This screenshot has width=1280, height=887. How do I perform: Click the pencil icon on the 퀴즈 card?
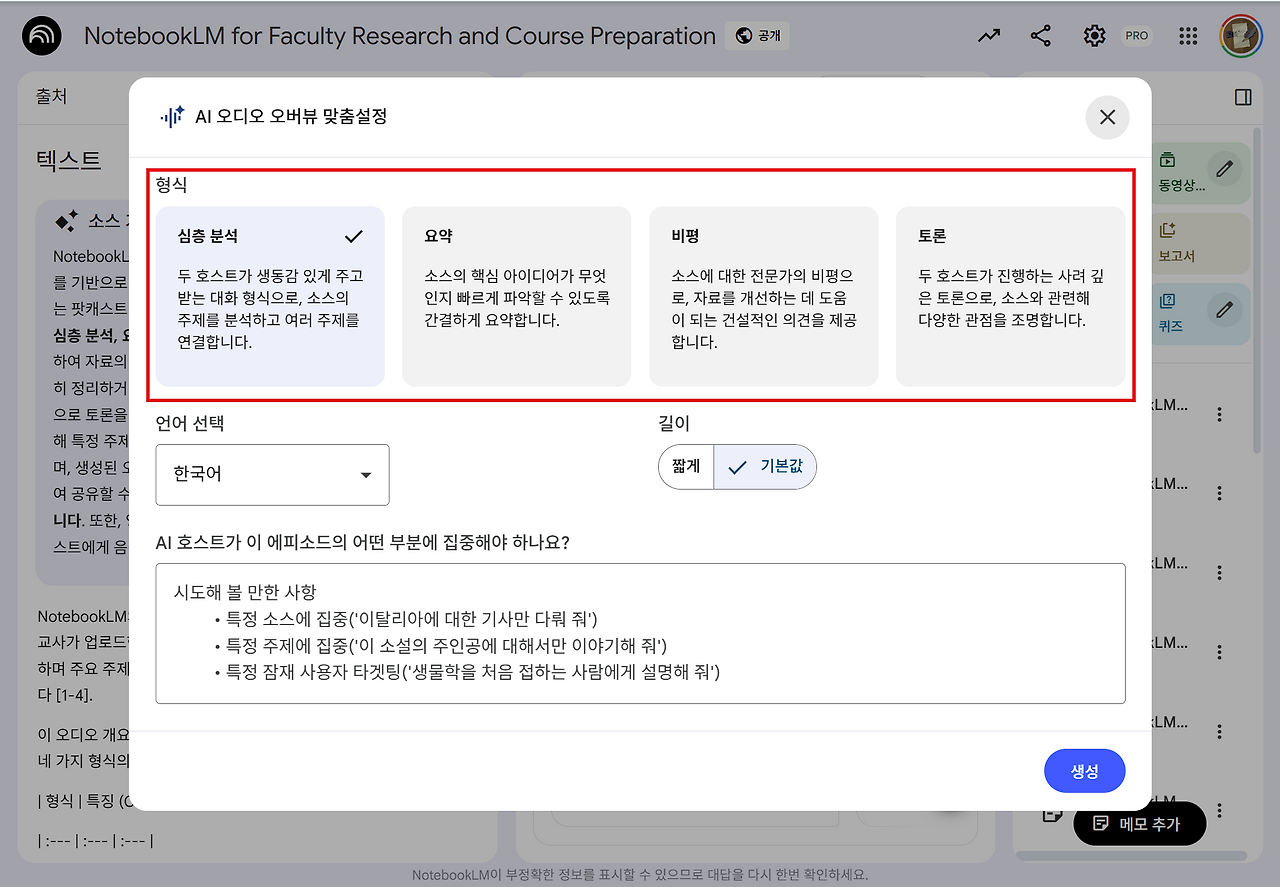coord(1224,309)
